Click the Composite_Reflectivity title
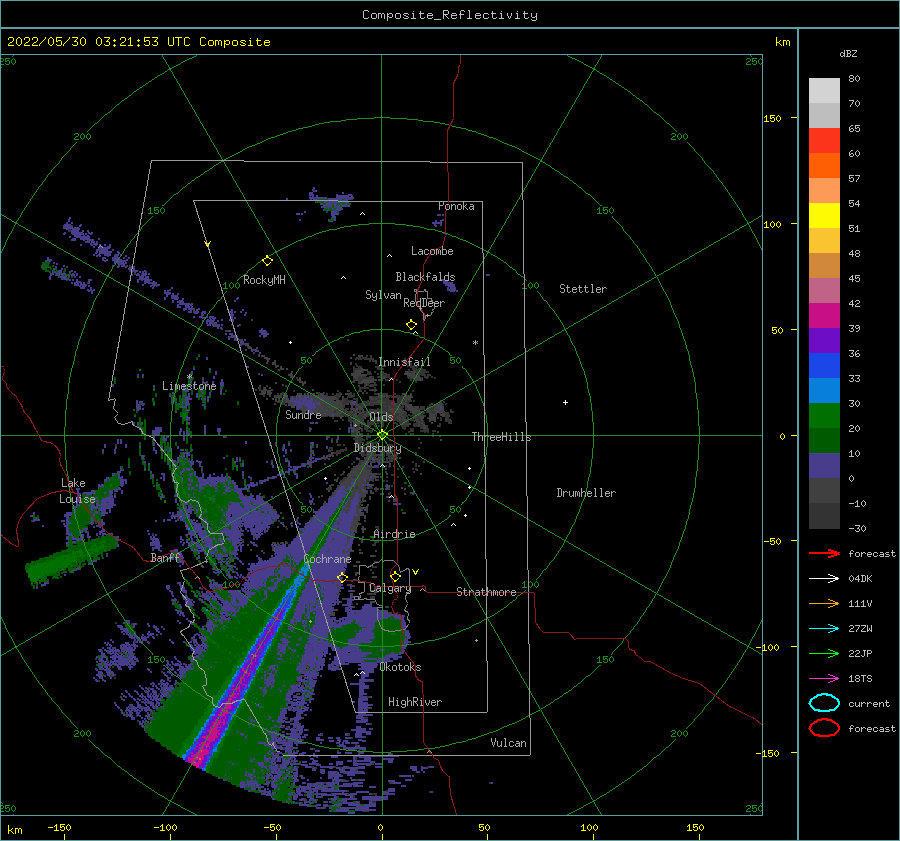This screenshot has width=900, height=841. (x=450, y=15)
